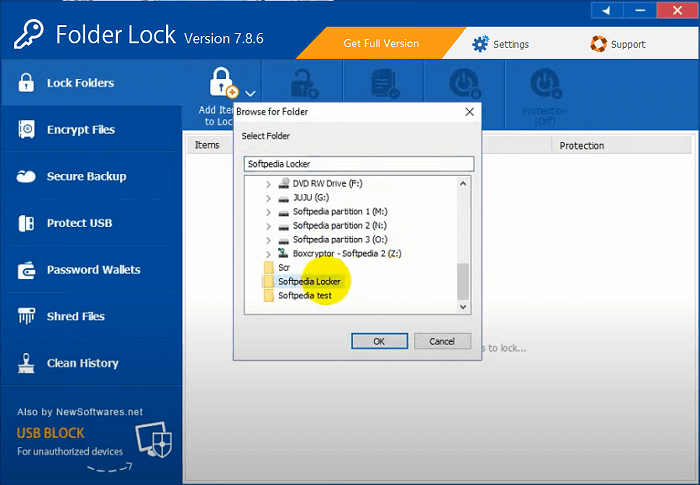Select the Softpedia test folder
This screenshot has height=485, width=700.
click(x=304, y=296)
